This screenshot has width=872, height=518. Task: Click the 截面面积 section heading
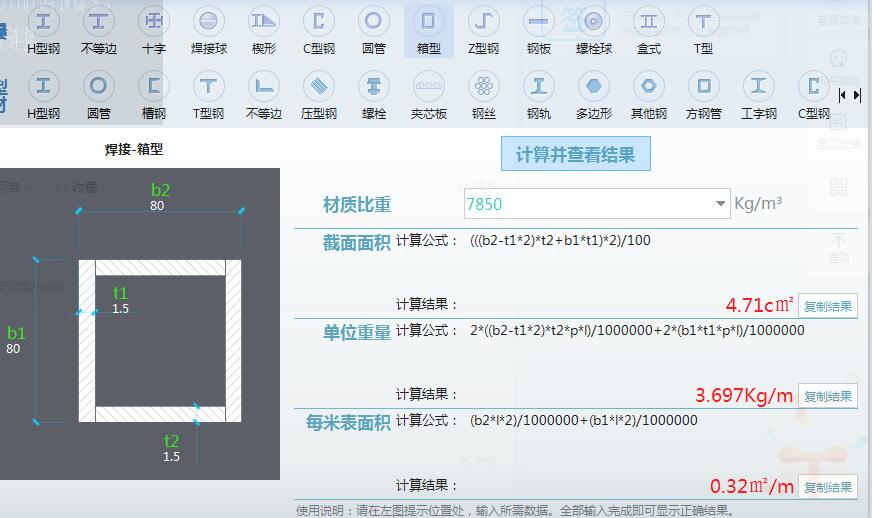(x=356, y=243)
